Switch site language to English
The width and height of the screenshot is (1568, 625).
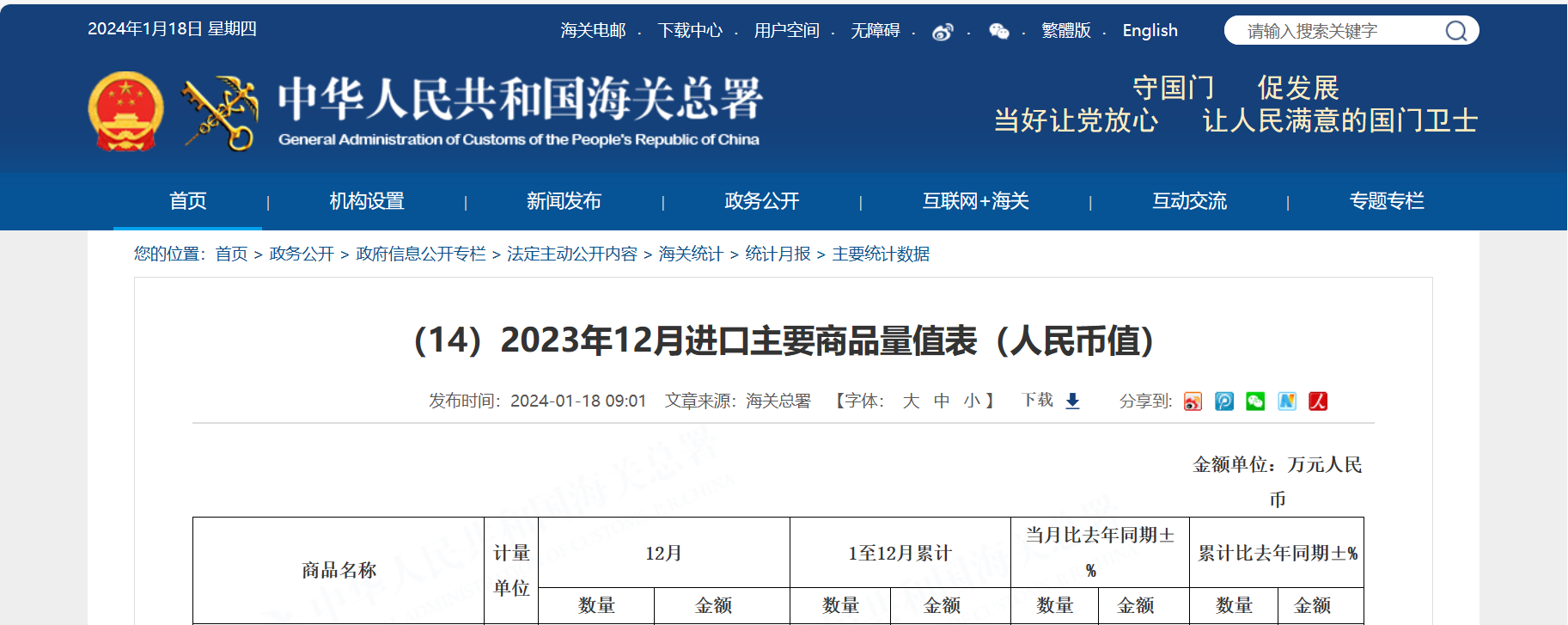coord(1150,31)
